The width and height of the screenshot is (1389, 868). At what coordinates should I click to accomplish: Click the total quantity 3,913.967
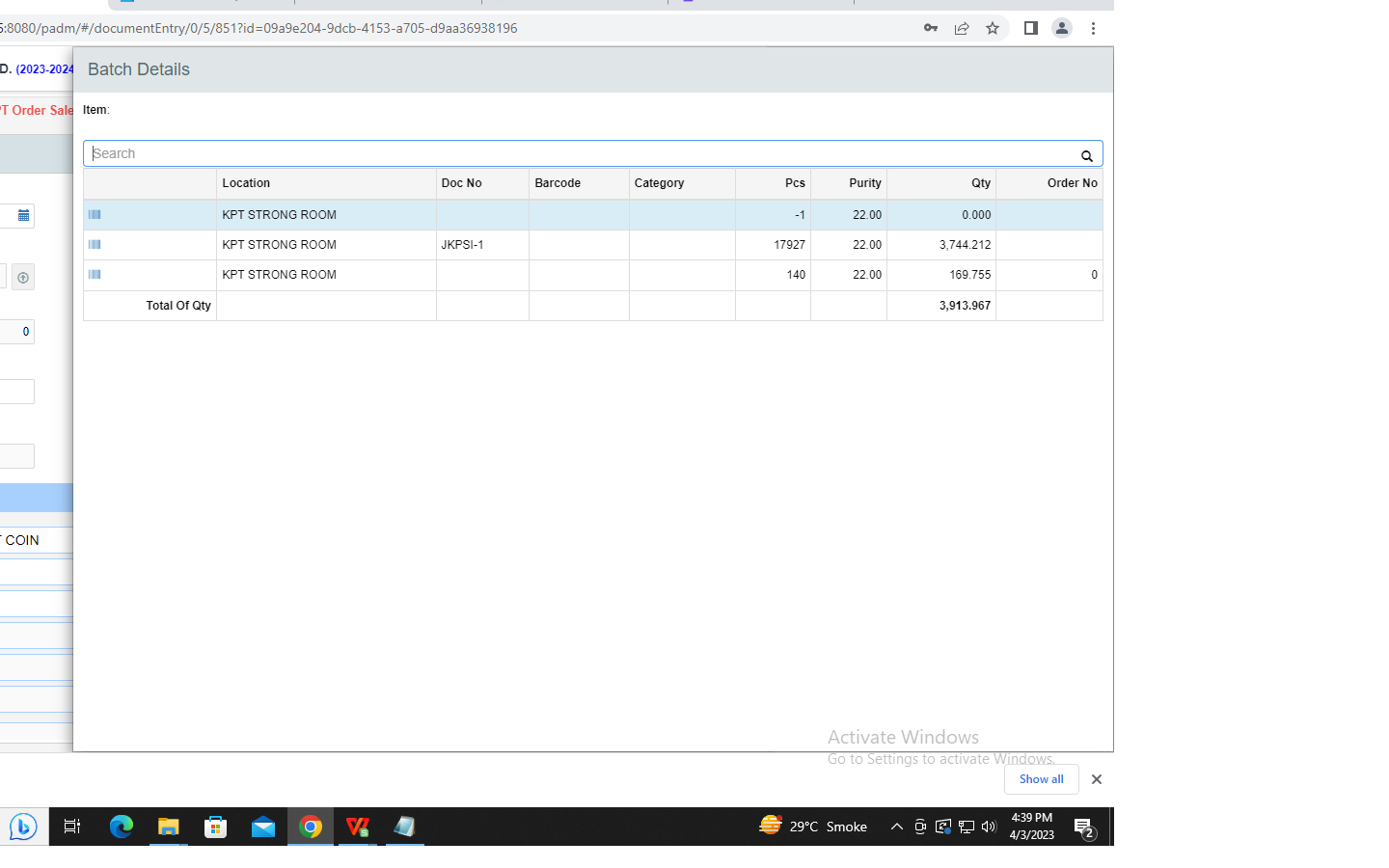tap(965, 306)
